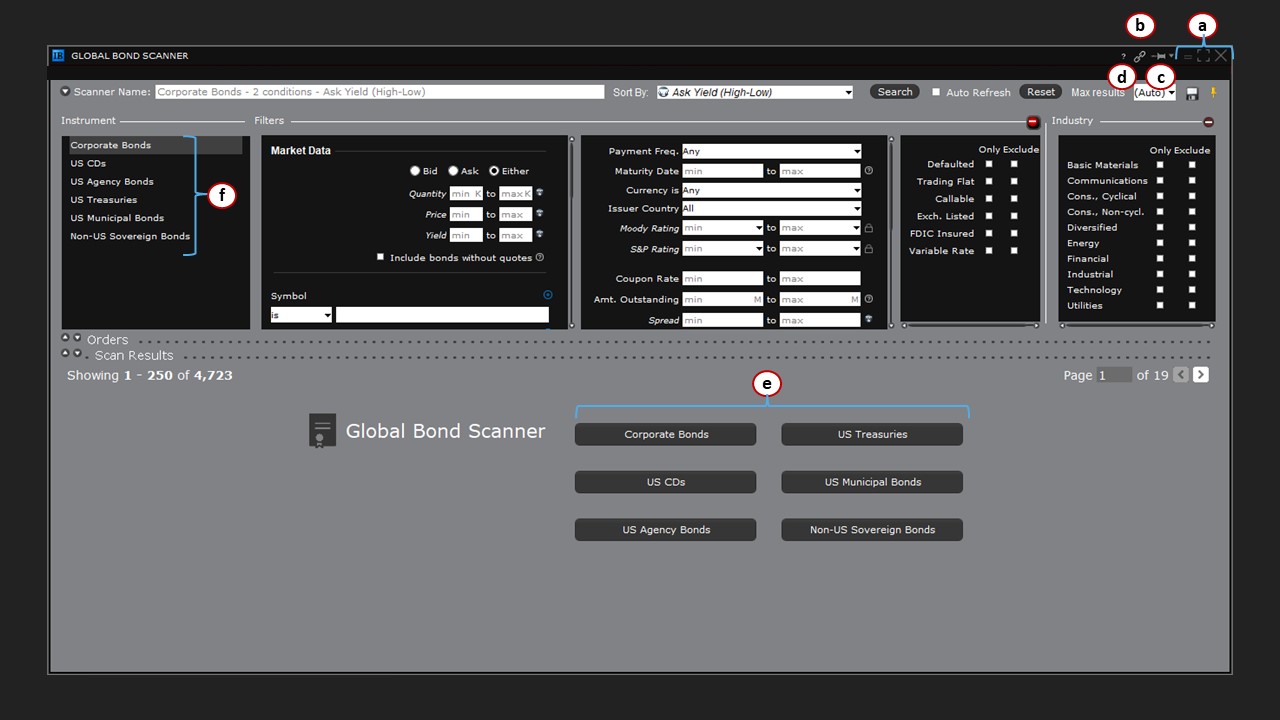Collapse Filters section with red minus icon
1280x720 pixels.
pyautogui.click(x=1033, y=122)
